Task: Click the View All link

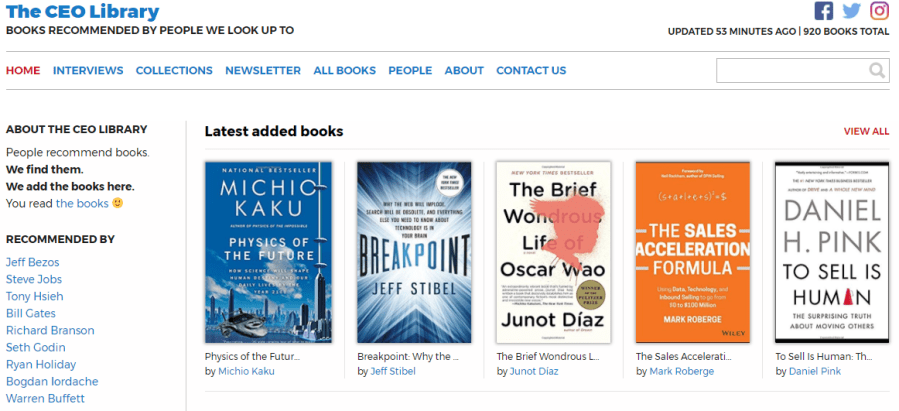Action: click(x=866, y=131)
